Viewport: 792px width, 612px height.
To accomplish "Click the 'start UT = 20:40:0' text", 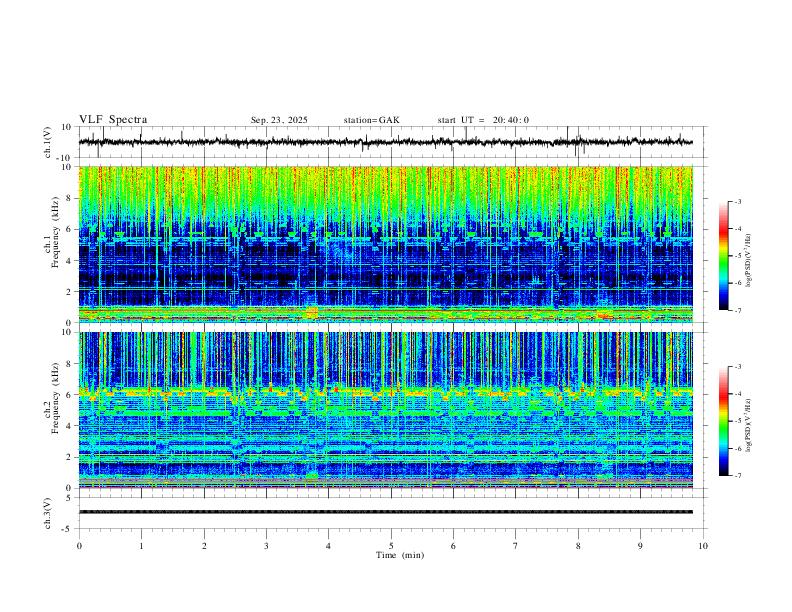I will point(483,120).
